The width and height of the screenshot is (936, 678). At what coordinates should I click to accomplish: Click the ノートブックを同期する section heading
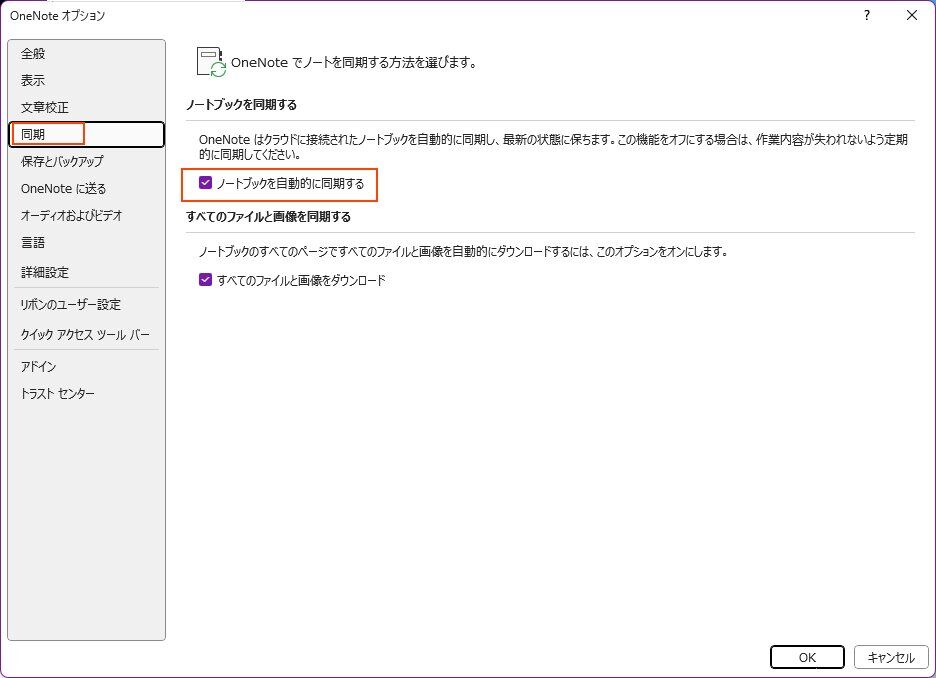(x=241, y=105)
